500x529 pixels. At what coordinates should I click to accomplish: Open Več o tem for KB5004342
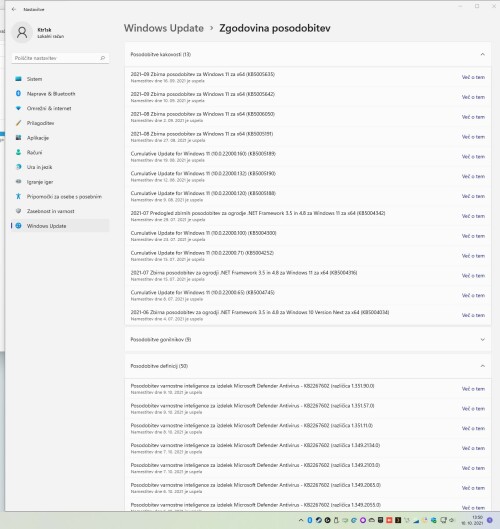coord(473,216)
